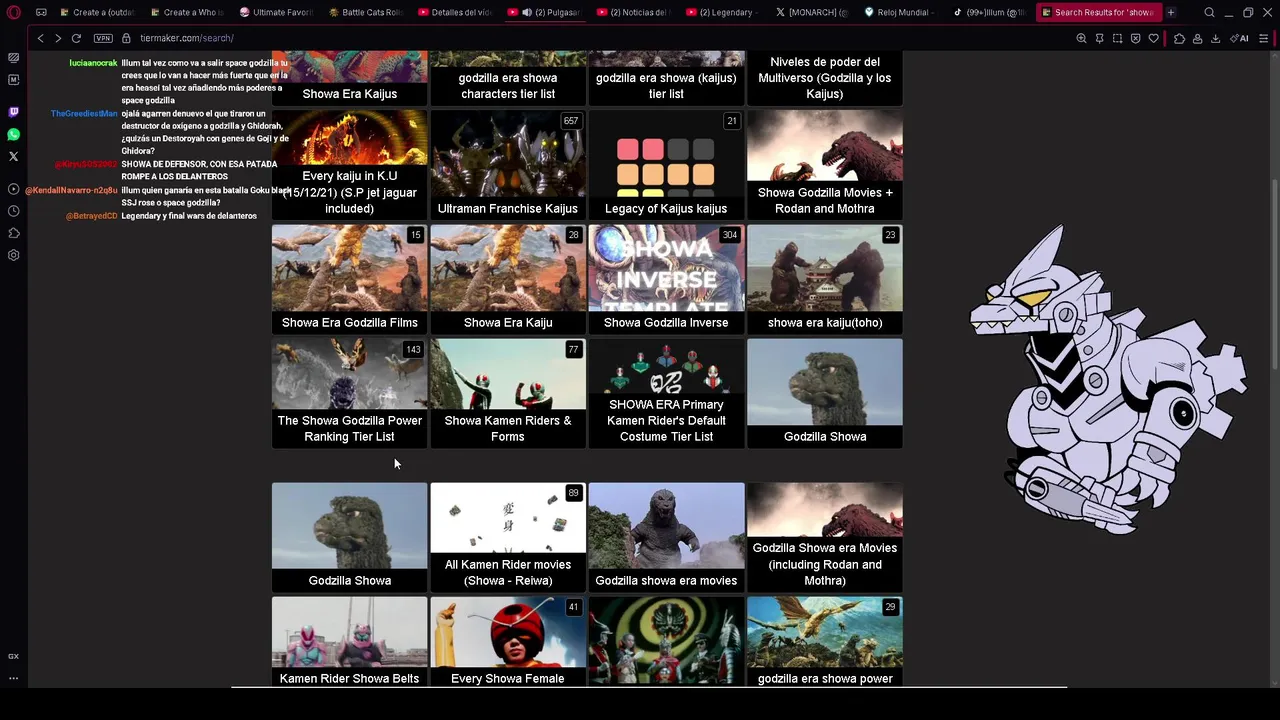This screenshot has width=1280, height=720.
Task: Switch to the 'Reloj Mundial' tab
Action: click(x=902, y=12)
